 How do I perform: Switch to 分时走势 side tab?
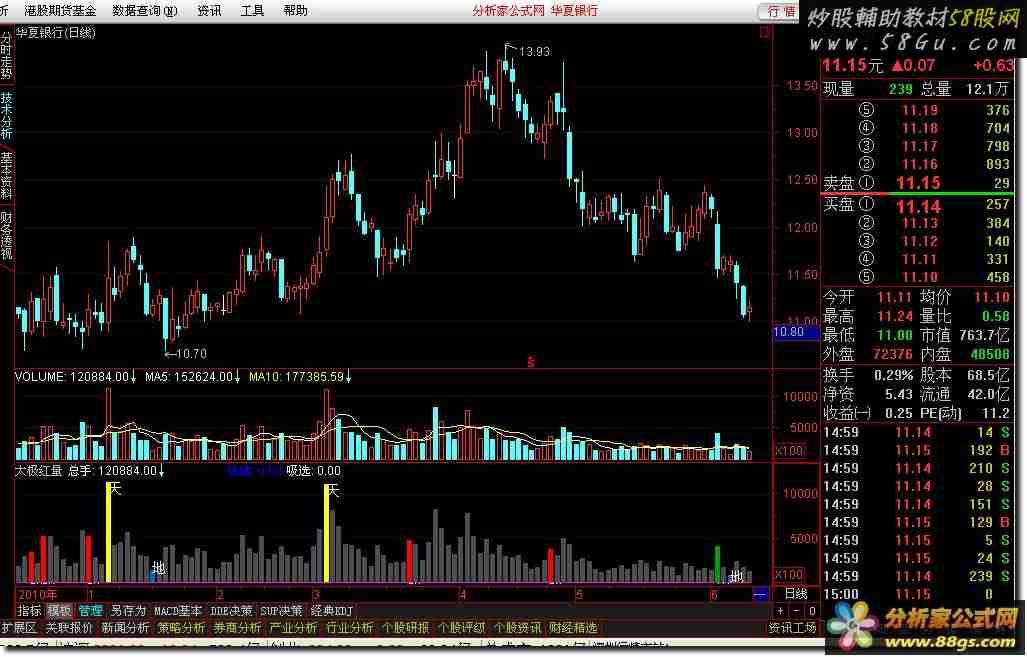coord(7,55)
